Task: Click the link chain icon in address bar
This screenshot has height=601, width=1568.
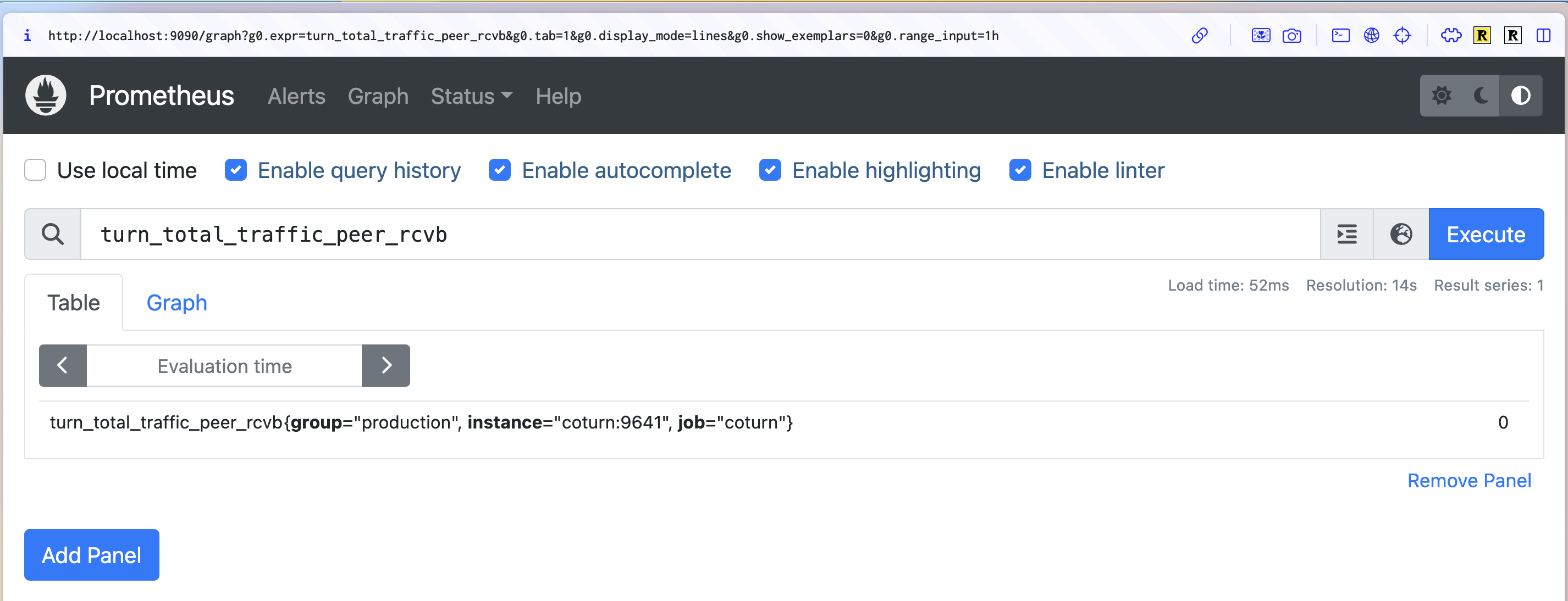Action: 1199,36
